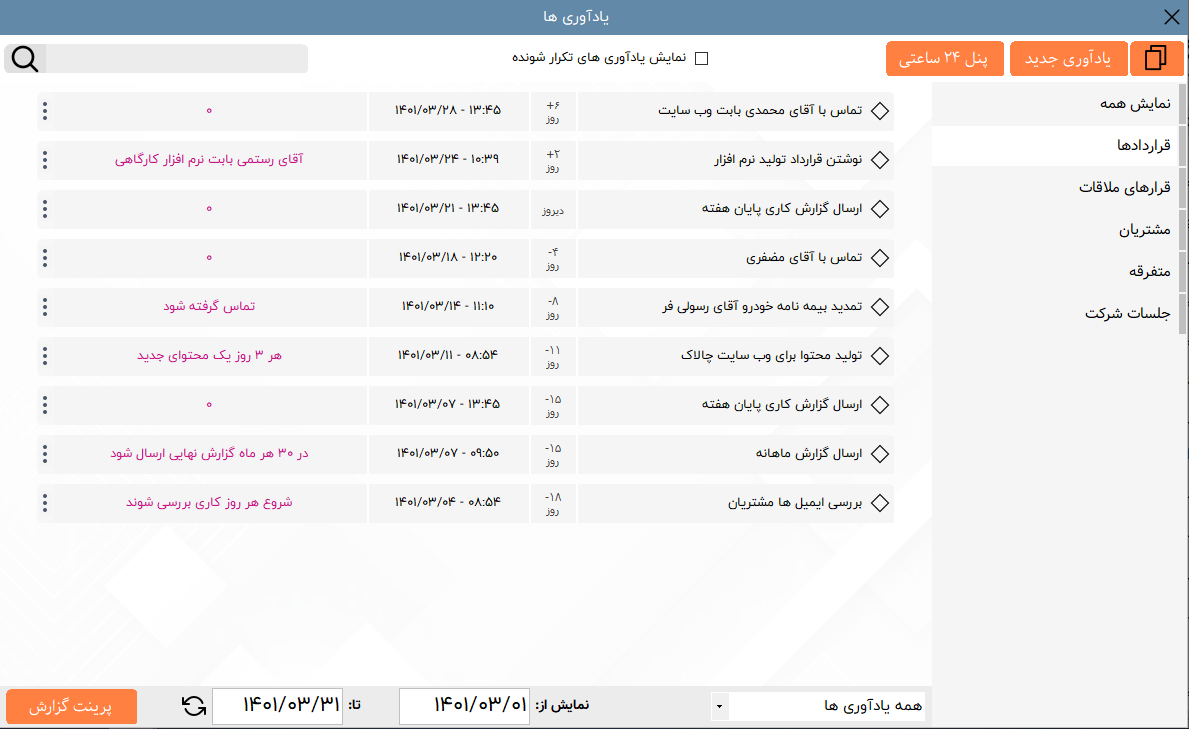Screen dimensions: 1189x729
Task: Enable the "نمایش یادآوری های تکرار شونده" checkbox
Action: (702, 58)
